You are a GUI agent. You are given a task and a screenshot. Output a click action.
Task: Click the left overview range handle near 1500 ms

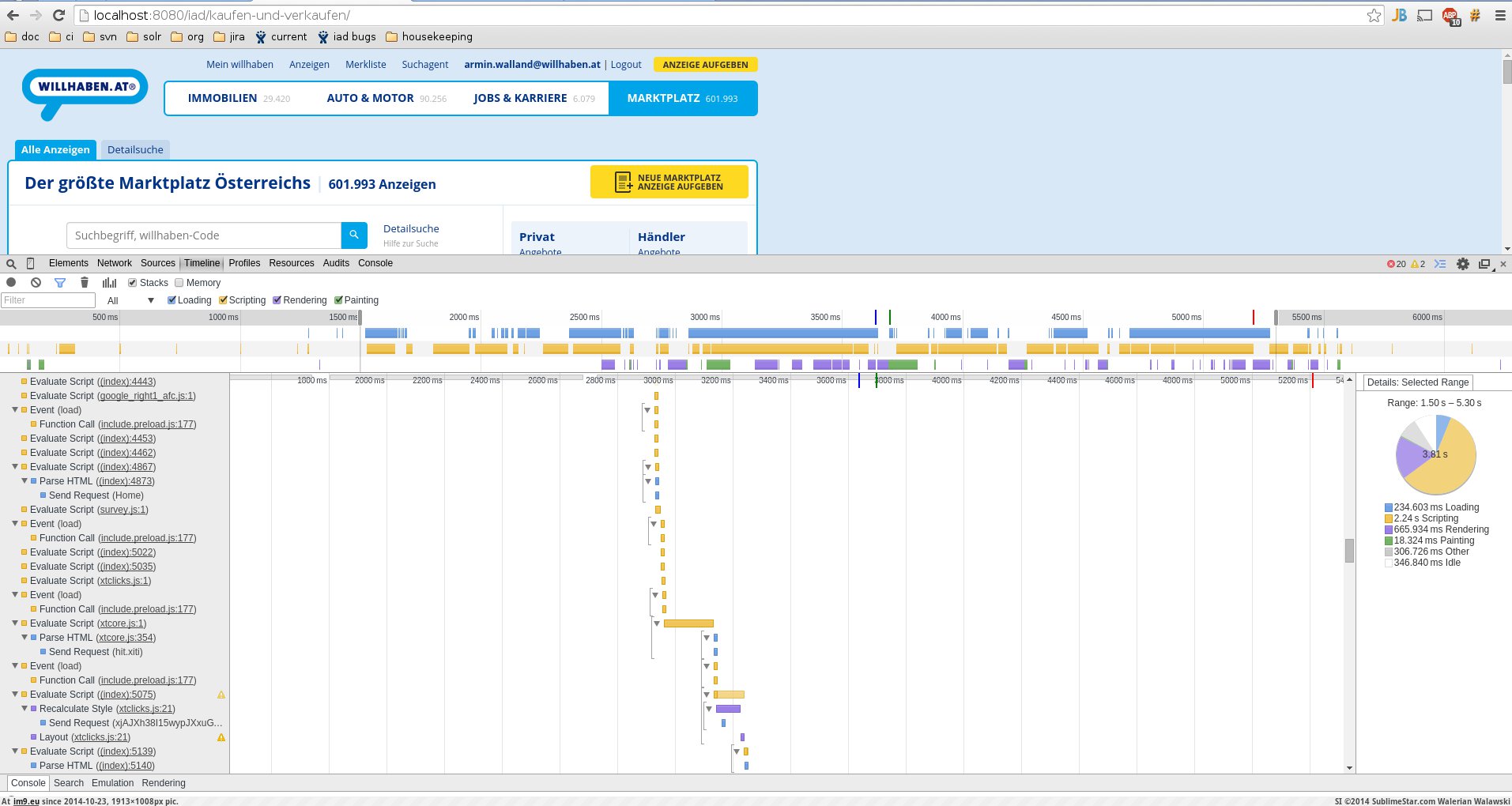coord(360,318)
